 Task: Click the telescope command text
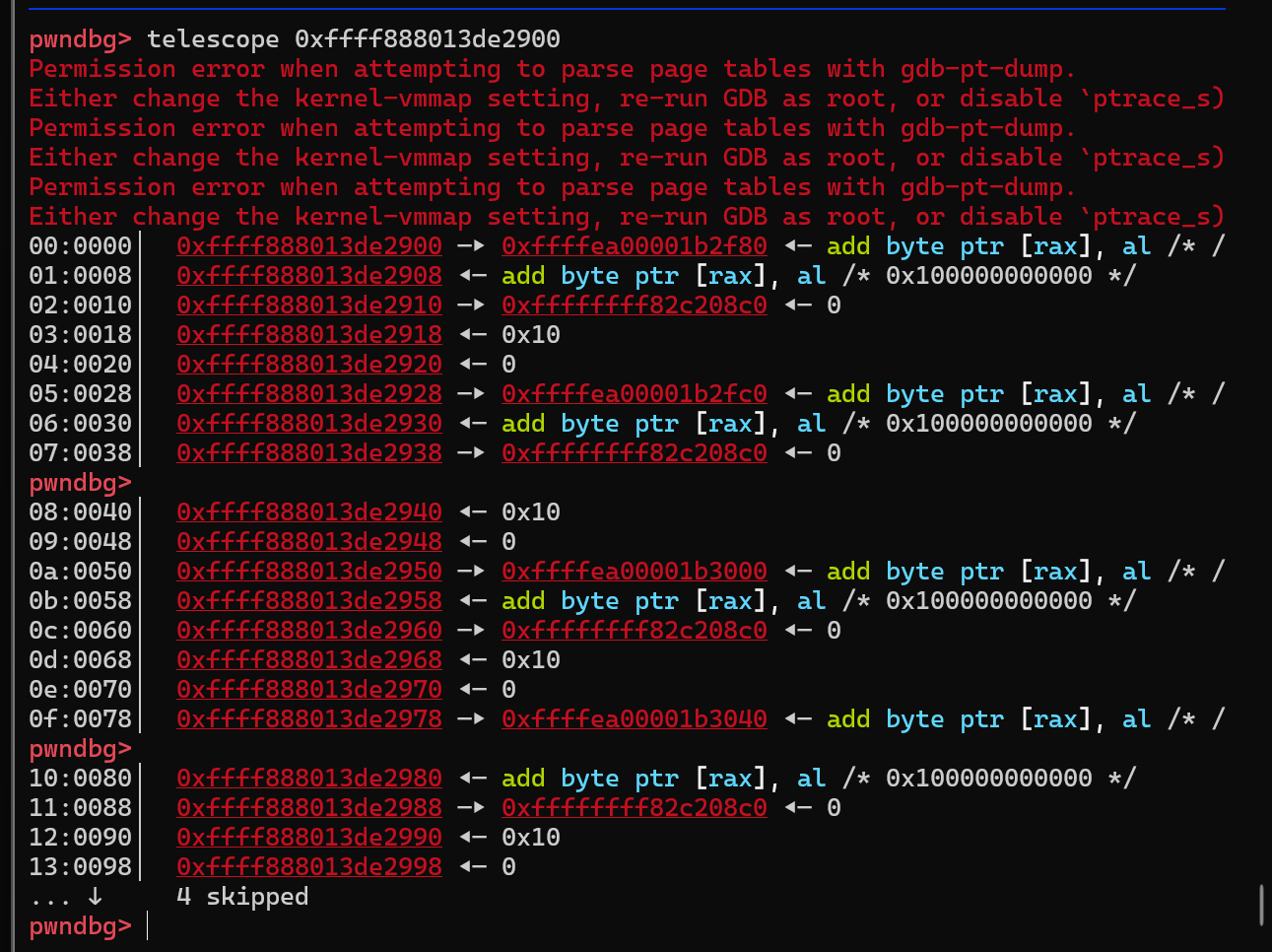pyautogui.click(x=354, y=39)
